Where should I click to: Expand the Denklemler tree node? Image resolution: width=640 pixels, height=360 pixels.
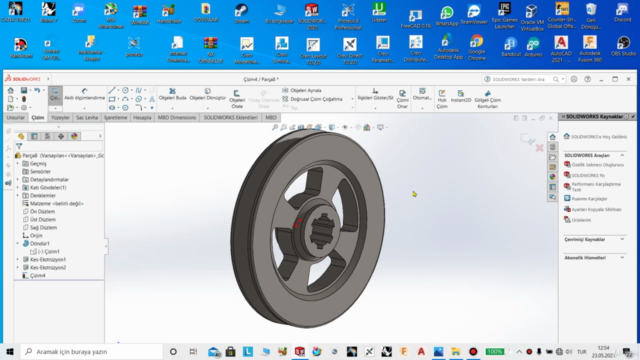(18, 196)
